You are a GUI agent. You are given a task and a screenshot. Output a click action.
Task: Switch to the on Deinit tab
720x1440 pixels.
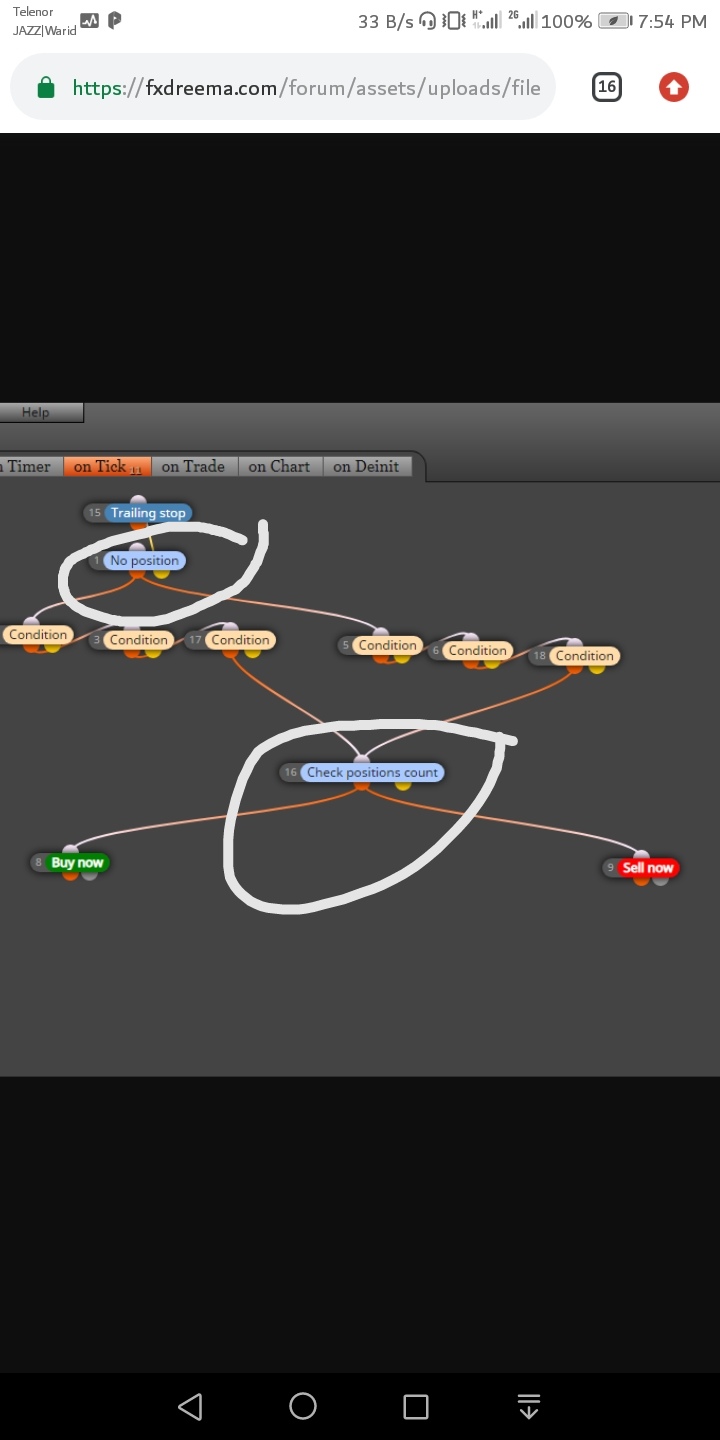[366, 466]
